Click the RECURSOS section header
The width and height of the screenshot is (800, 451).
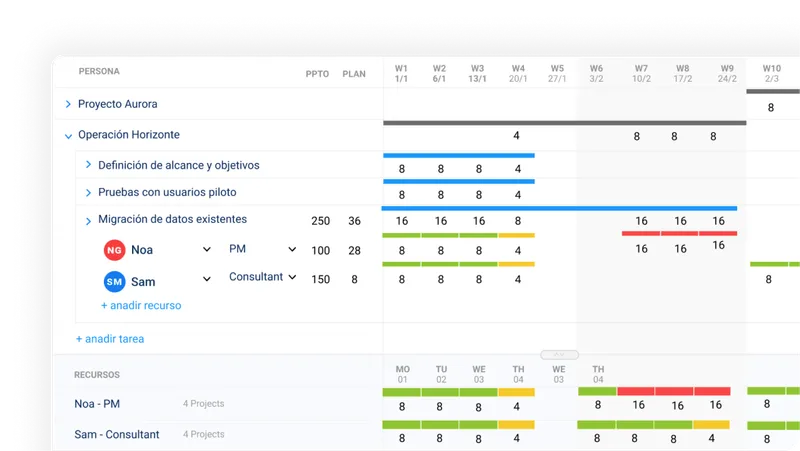click(x=97, y=375)
